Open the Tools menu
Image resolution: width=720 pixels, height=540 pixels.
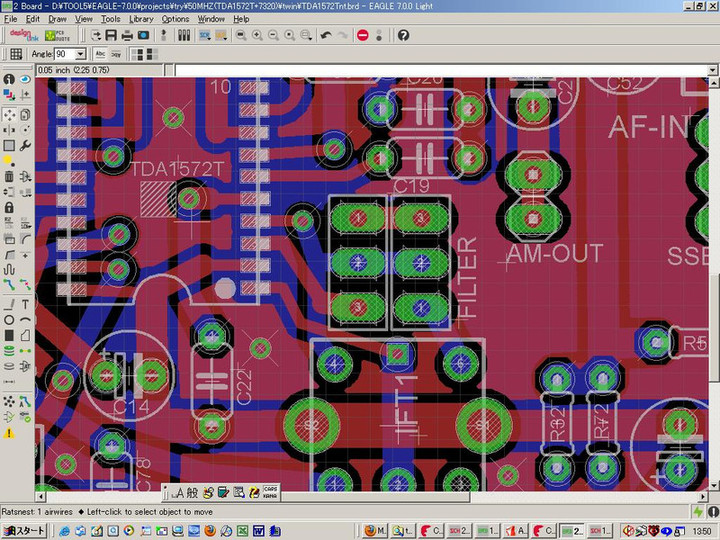click(x=110, y=19)
